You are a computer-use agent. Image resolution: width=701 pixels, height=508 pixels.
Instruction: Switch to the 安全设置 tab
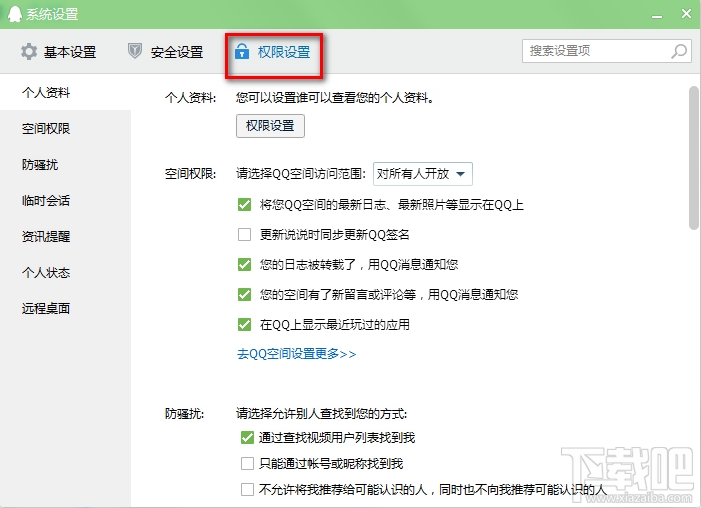tap(166, 51)
